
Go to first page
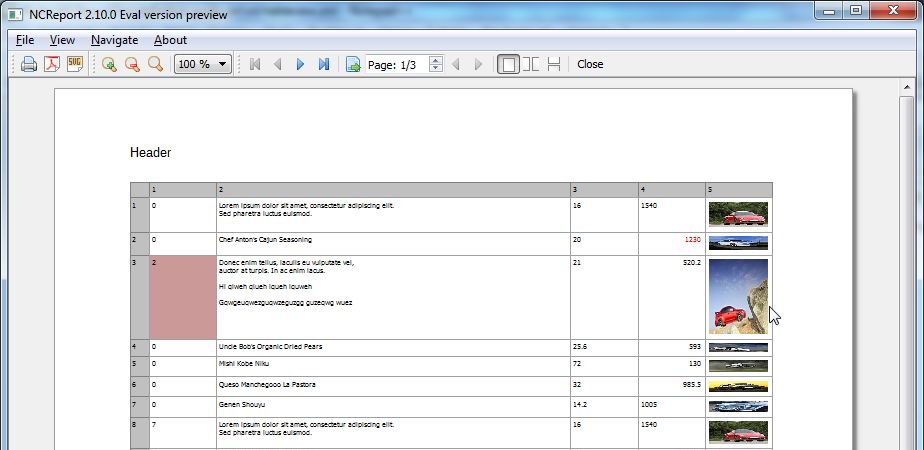pos(255,64)
